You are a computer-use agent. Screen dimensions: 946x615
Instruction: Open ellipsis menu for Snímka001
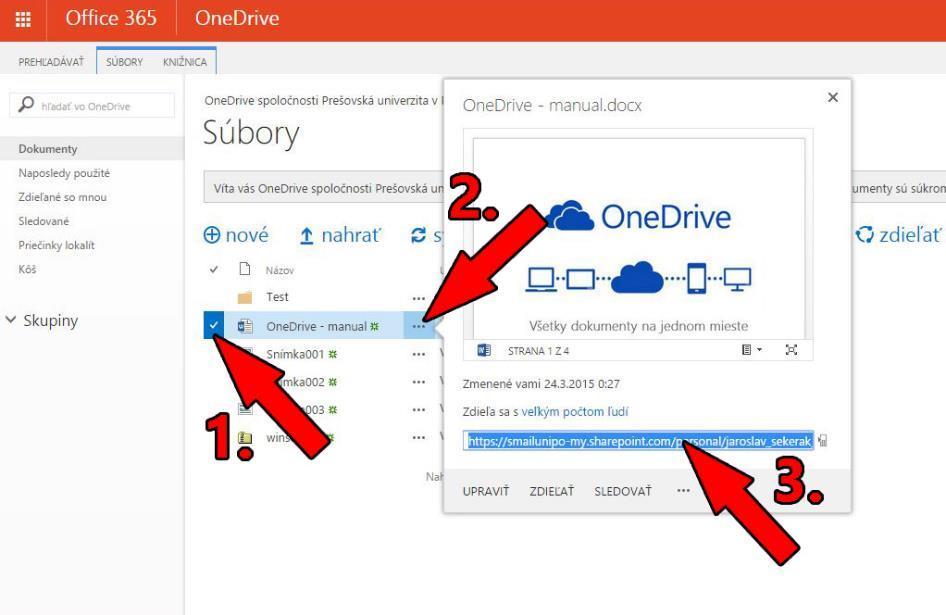click(419, 354)
